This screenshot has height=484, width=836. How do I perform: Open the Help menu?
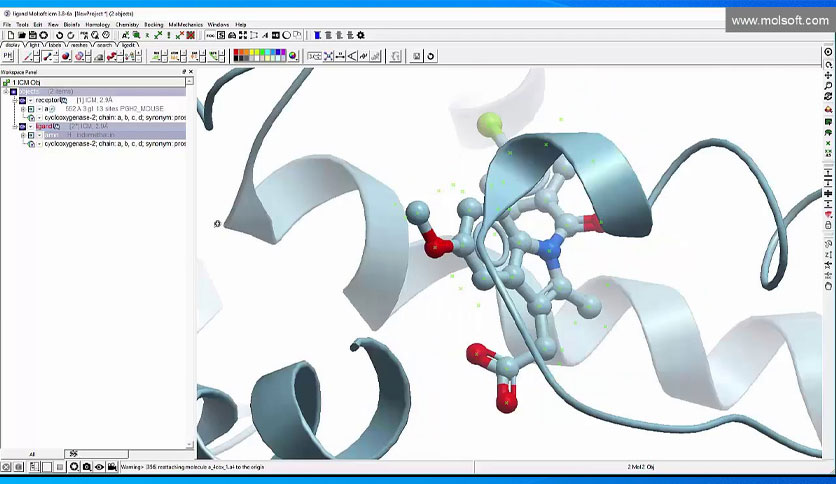241,25
